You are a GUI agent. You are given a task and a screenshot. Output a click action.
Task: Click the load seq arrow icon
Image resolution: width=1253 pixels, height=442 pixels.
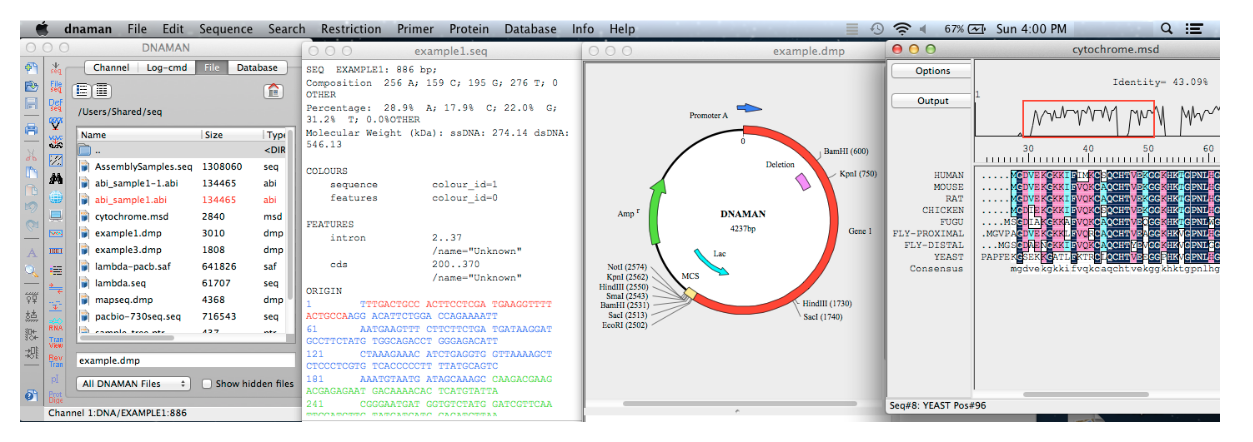point(56,68)
